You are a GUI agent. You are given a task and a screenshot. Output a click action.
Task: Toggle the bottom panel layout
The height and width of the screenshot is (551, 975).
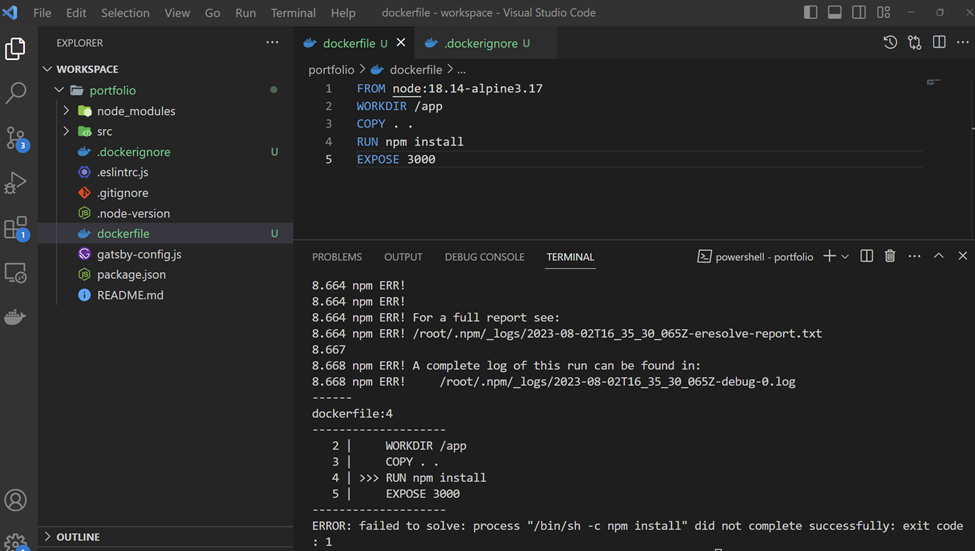[834, 12]
